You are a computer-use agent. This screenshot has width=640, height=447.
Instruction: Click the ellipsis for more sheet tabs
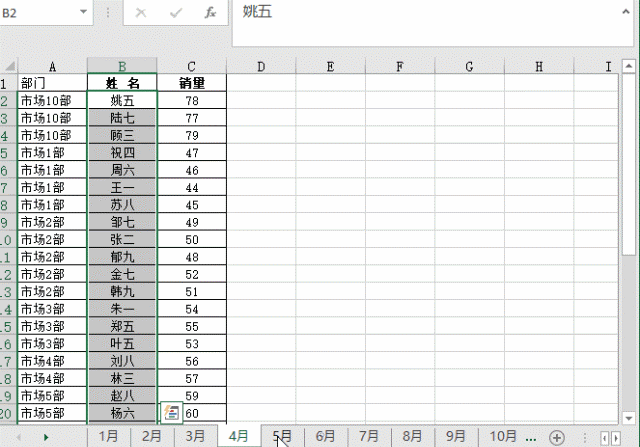531,437
